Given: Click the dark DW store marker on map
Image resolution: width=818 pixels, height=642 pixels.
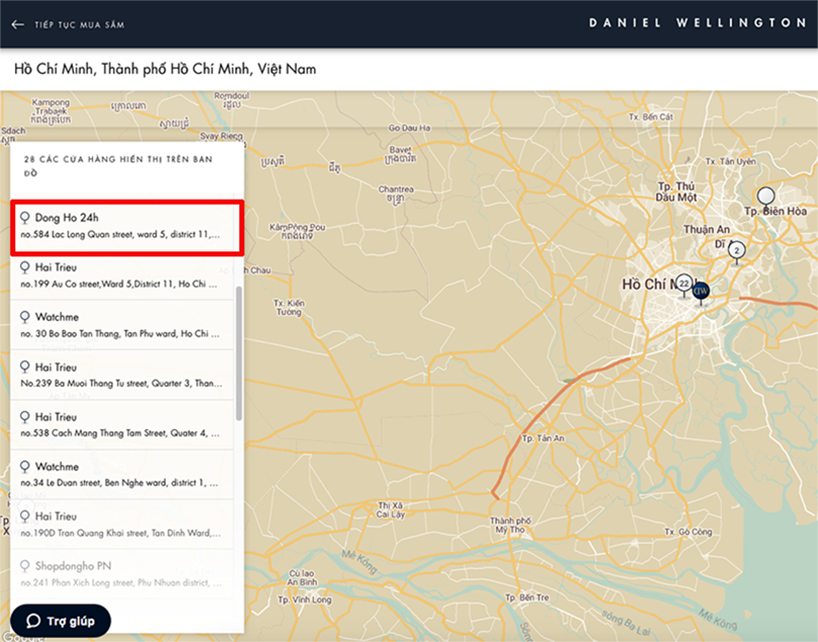Looking at the screenshot, I should tap(701, 292).
